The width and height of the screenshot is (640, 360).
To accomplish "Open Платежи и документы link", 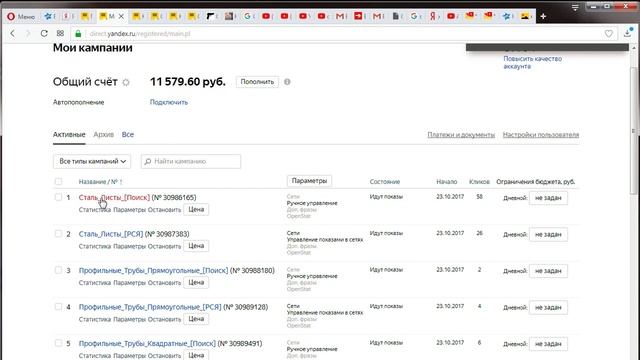I will click(461, 135).
